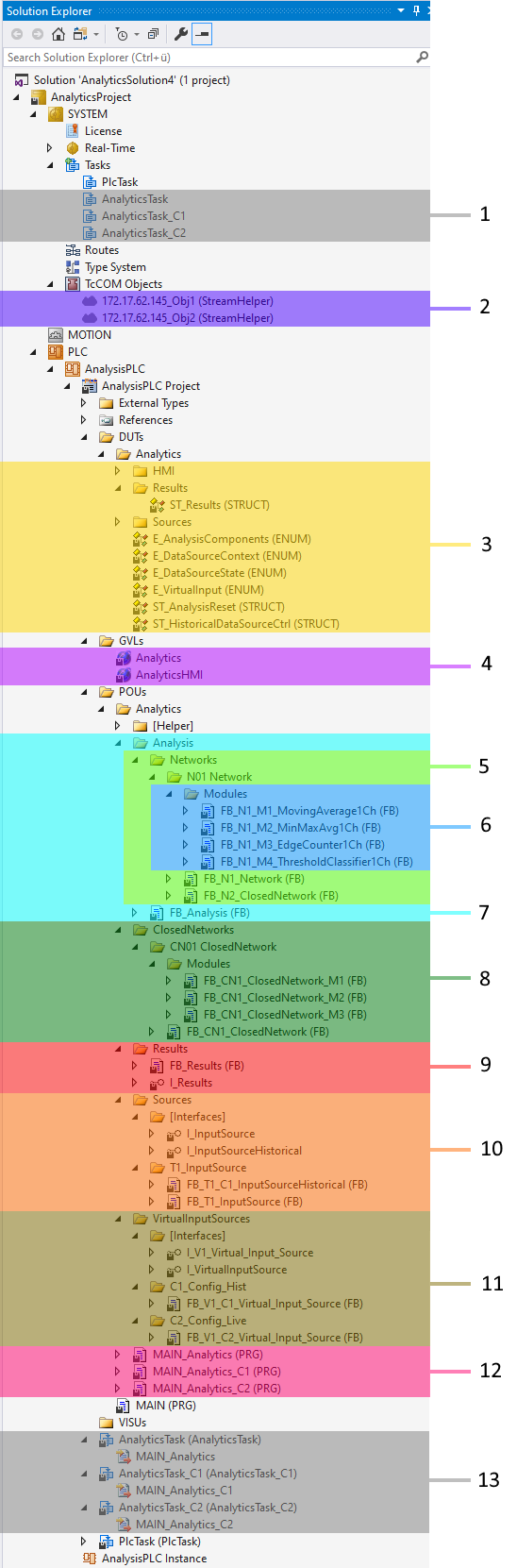Click the Routes icon
Screen dimensions: 517x1568
pos(73,250)
